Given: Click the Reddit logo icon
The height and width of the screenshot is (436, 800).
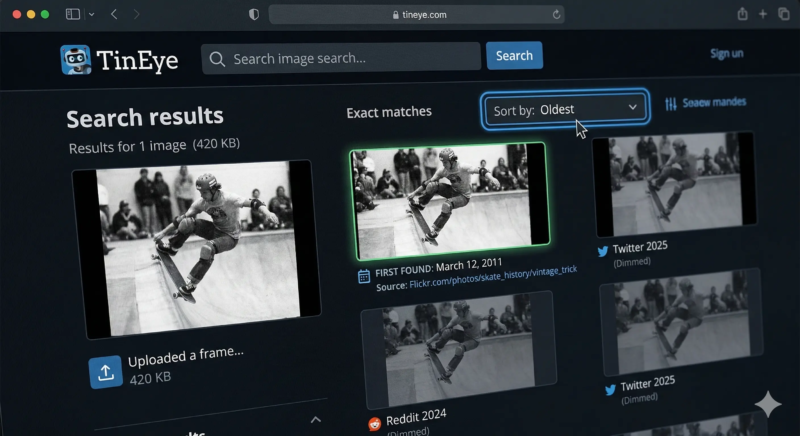Looking at the screenshot, I should 374,424.
